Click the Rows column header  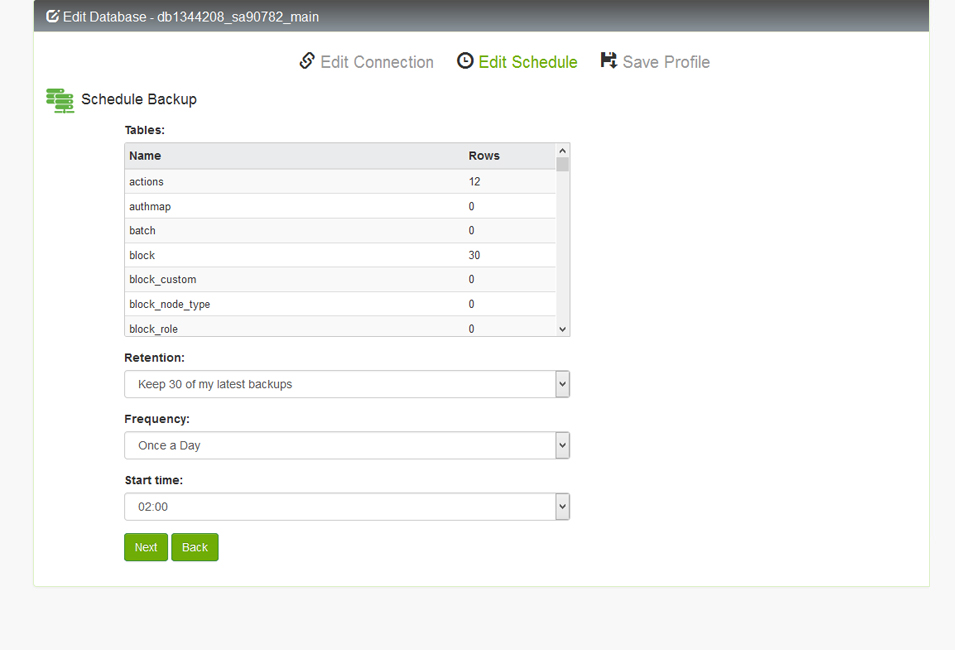[x=484, y=156]
